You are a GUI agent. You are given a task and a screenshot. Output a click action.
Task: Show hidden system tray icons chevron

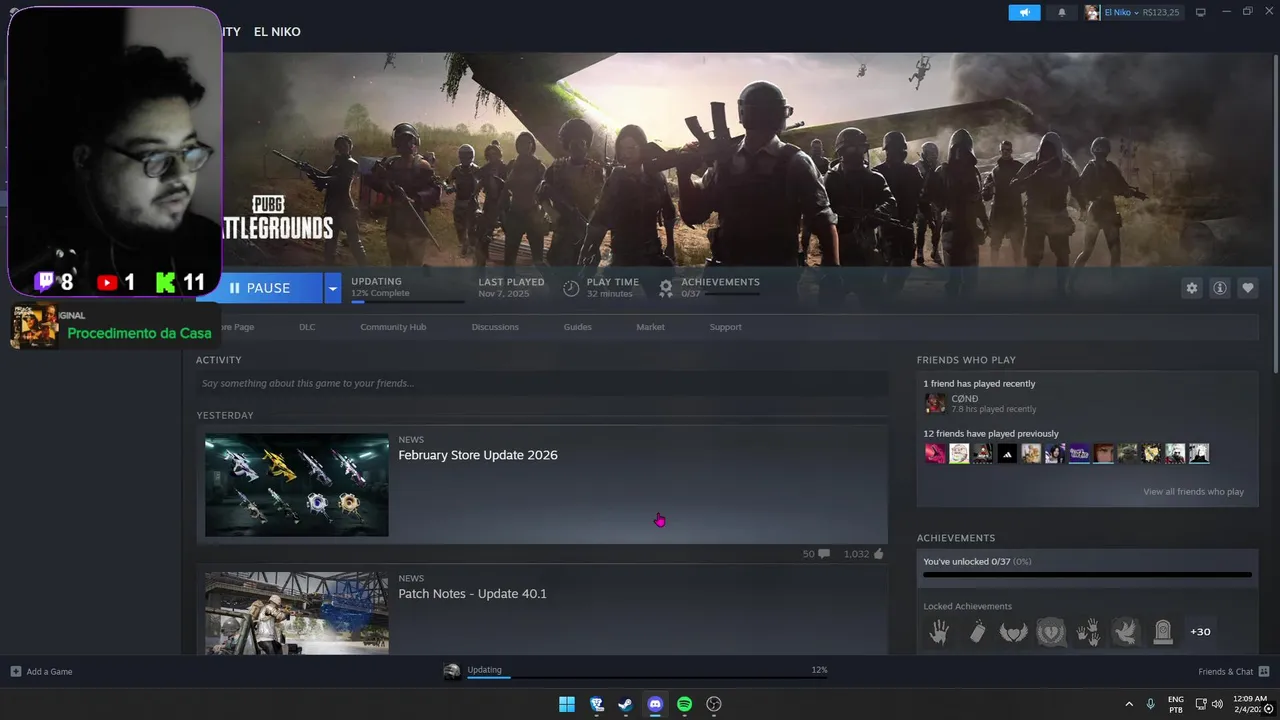pos(1129,704)
